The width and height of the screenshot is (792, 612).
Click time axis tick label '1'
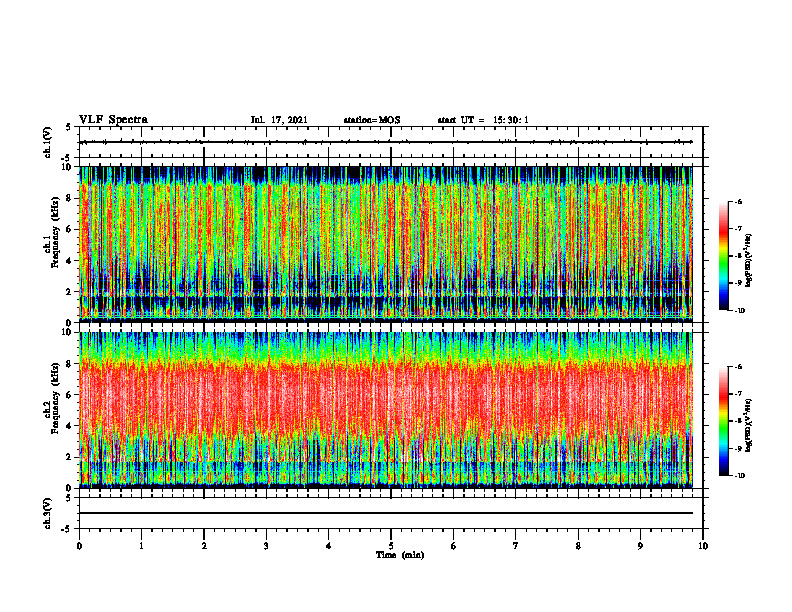click(x=141, y=546)
